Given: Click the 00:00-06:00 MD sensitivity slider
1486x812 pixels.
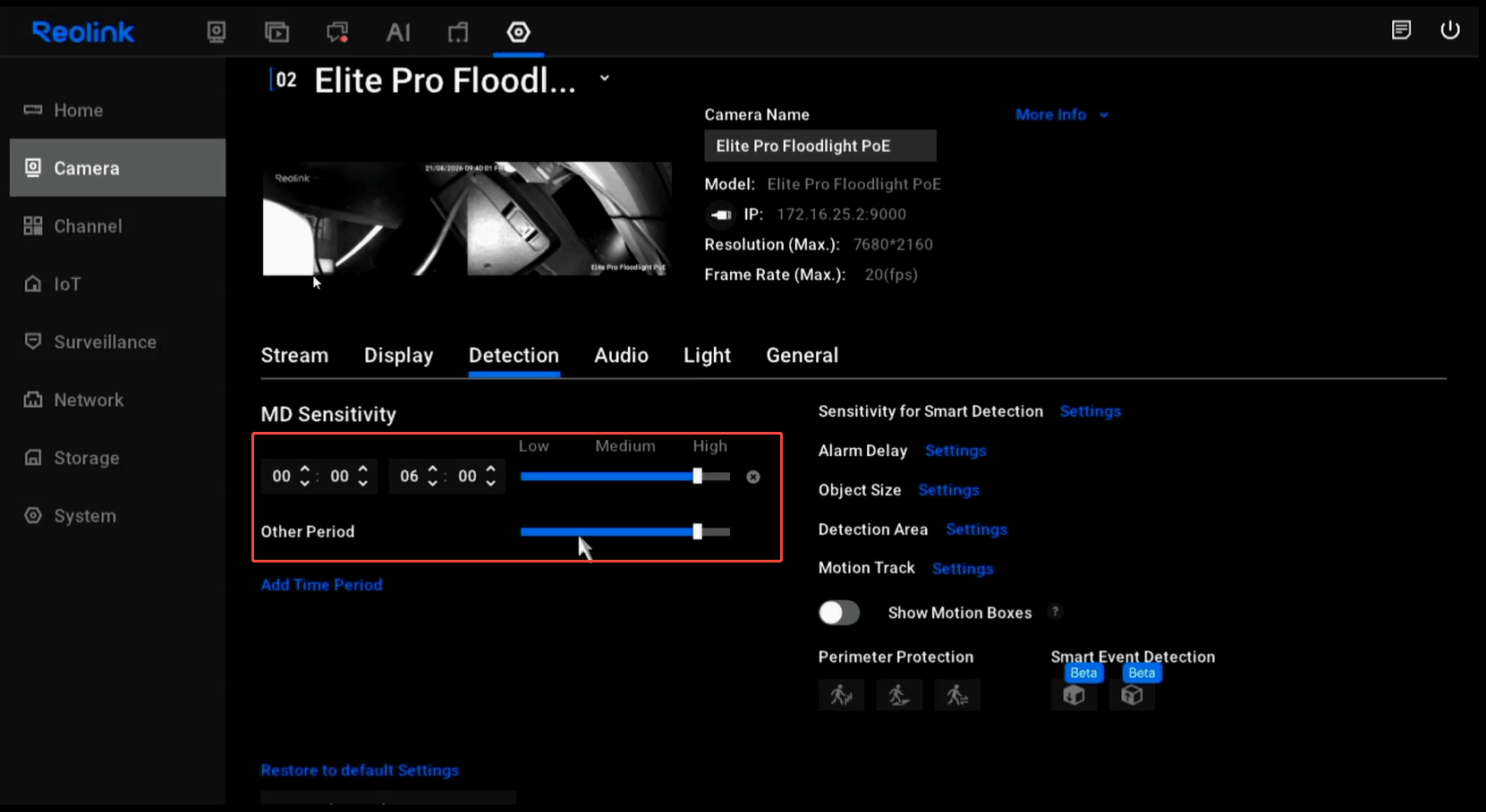Looking at the screenshot, I should (x=624, y=477).
